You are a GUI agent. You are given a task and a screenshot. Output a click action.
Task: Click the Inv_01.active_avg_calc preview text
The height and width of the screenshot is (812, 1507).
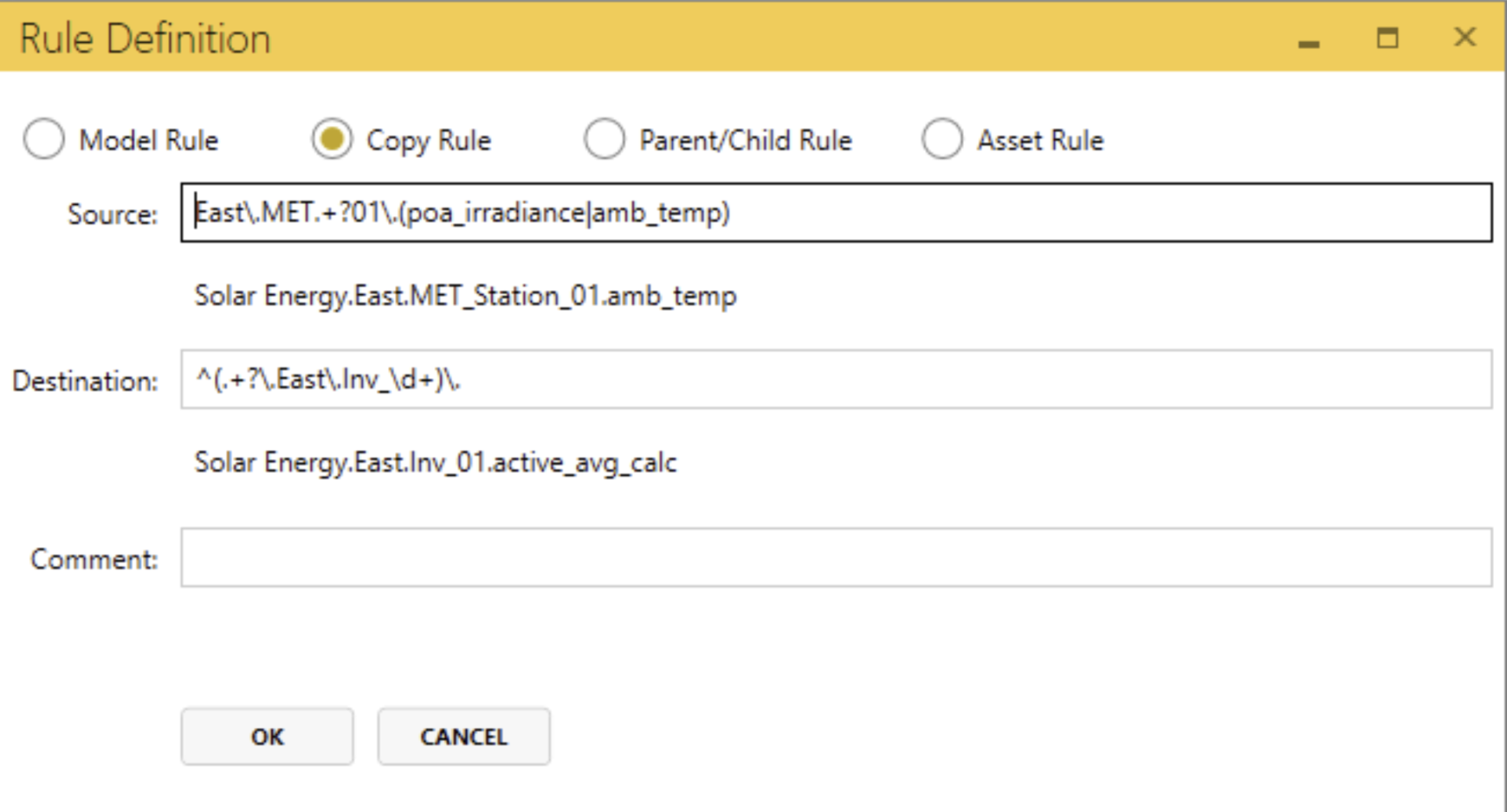435,462
